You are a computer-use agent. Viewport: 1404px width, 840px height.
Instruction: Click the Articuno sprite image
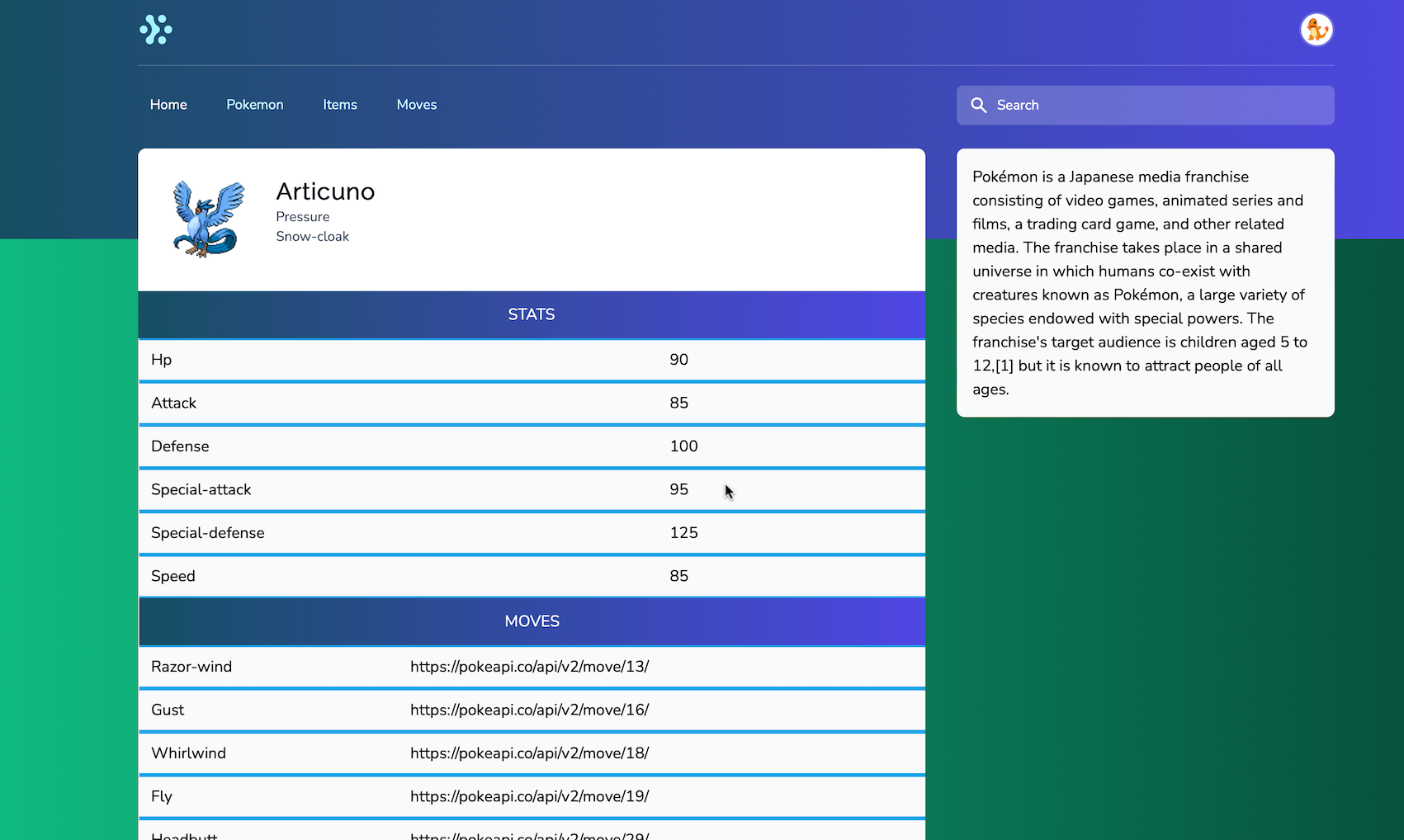tap(208, 219)
